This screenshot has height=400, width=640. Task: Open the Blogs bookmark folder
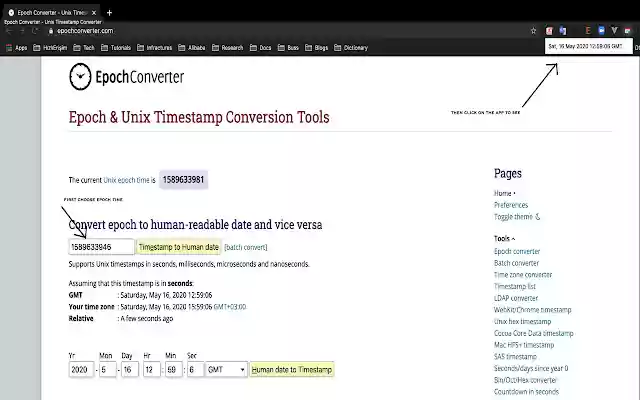(316, 48)
